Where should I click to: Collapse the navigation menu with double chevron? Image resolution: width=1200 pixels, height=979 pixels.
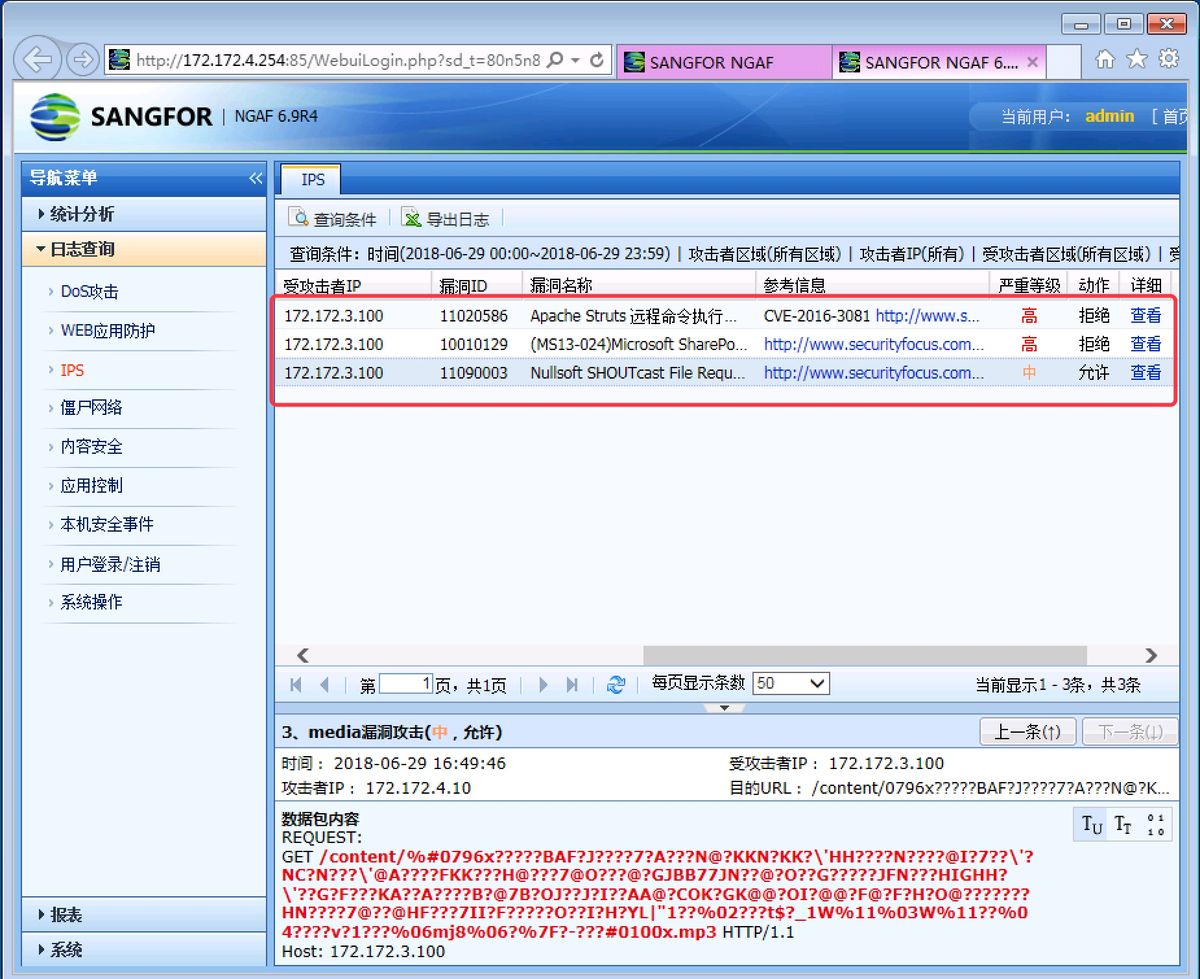pyautogui.click(x=255, y=178)
